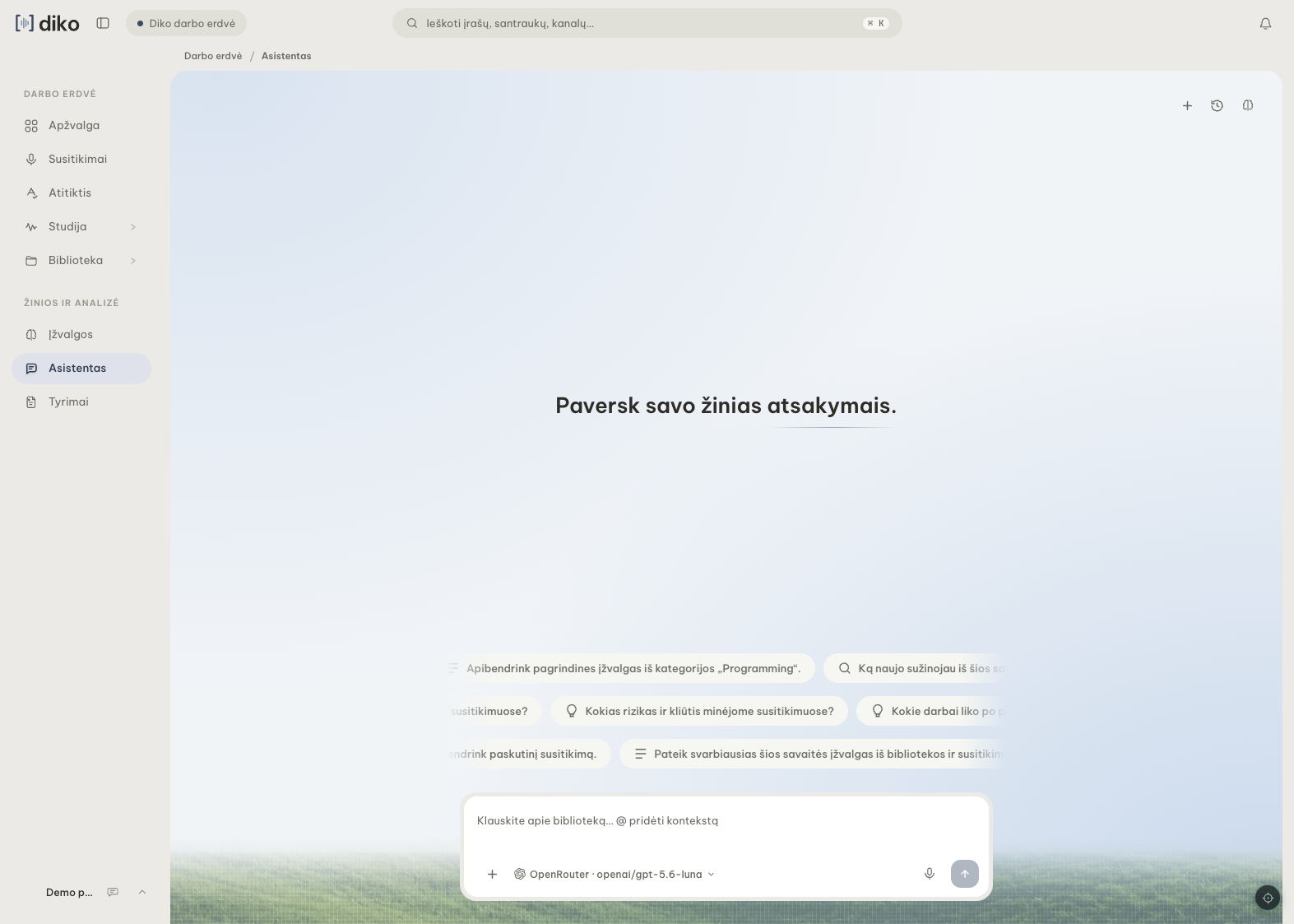The image size is (1294, 924).
Task: Open the OpenRouter model selector dropdown
Action: [x=615, y=874]
